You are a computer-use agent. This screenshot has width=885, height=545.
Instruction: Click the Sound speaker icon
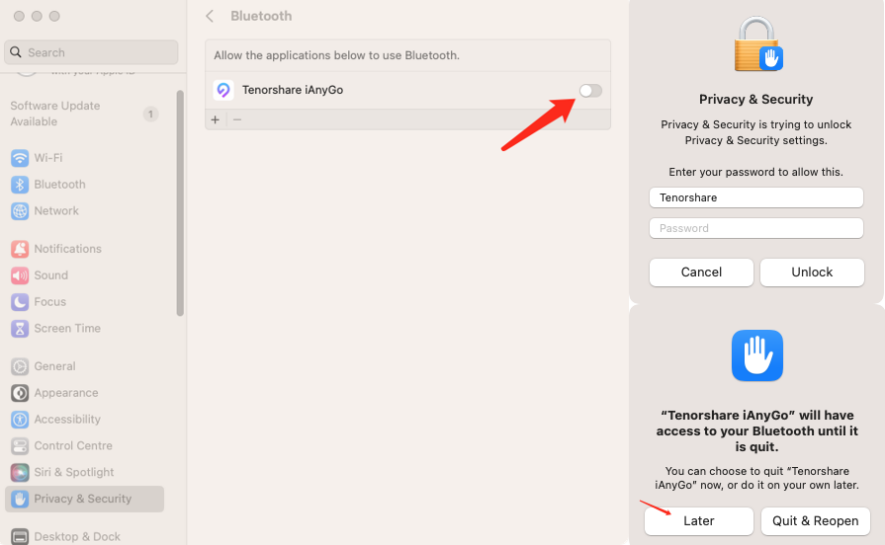point(20,275)
